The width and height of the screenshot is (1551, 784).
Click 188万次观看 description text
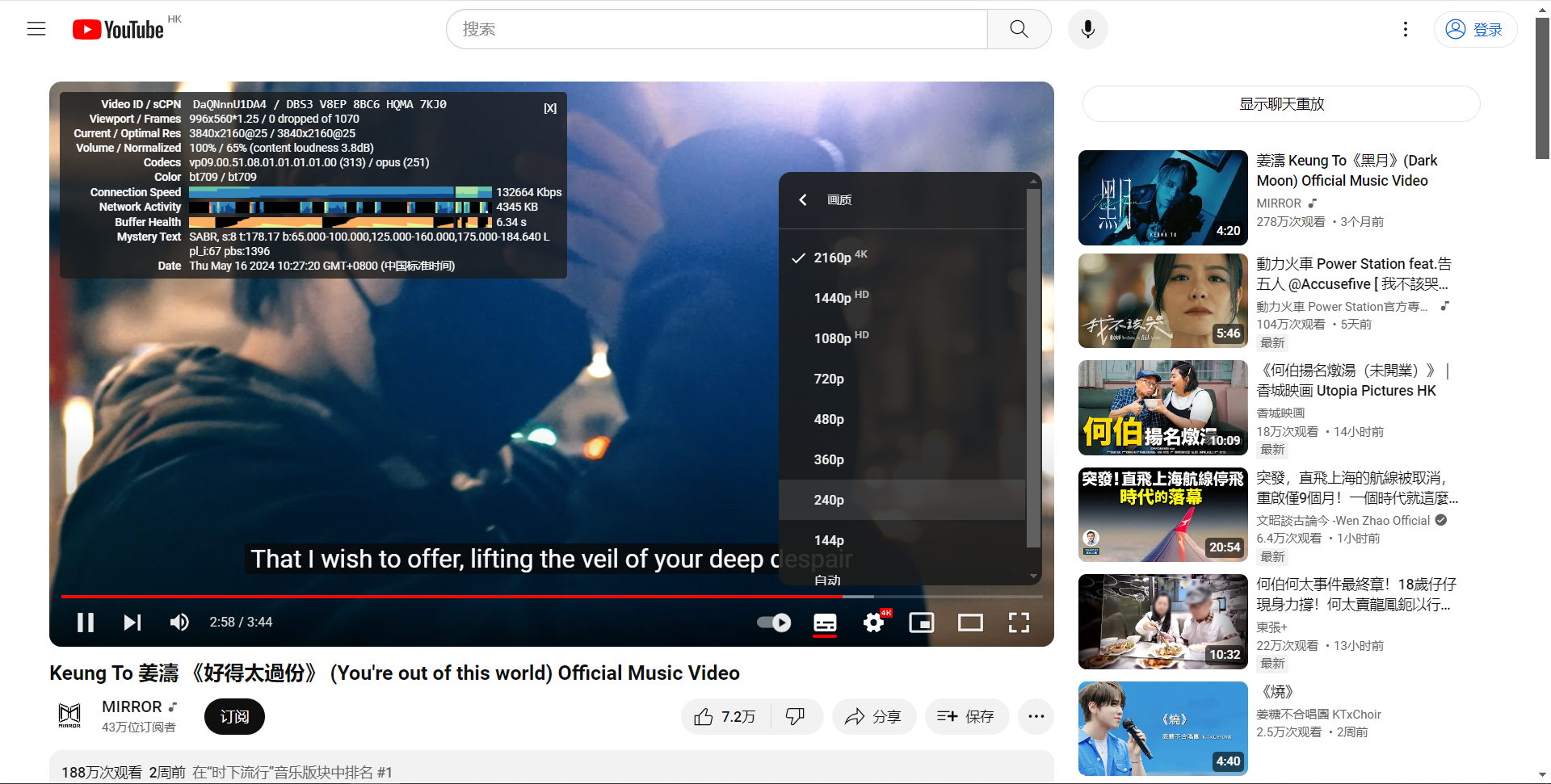coord(102,773)
